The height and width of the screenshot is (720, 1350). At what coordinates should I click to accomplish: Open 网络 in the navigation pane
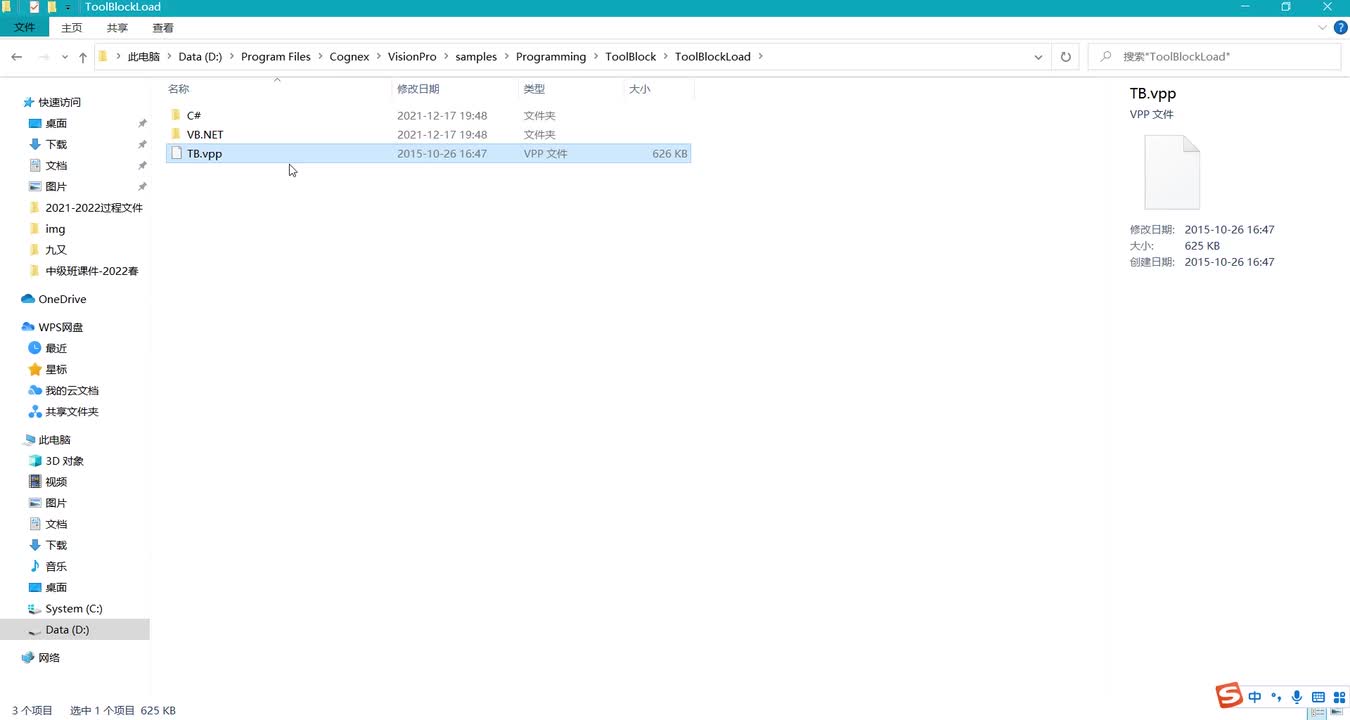49,657
